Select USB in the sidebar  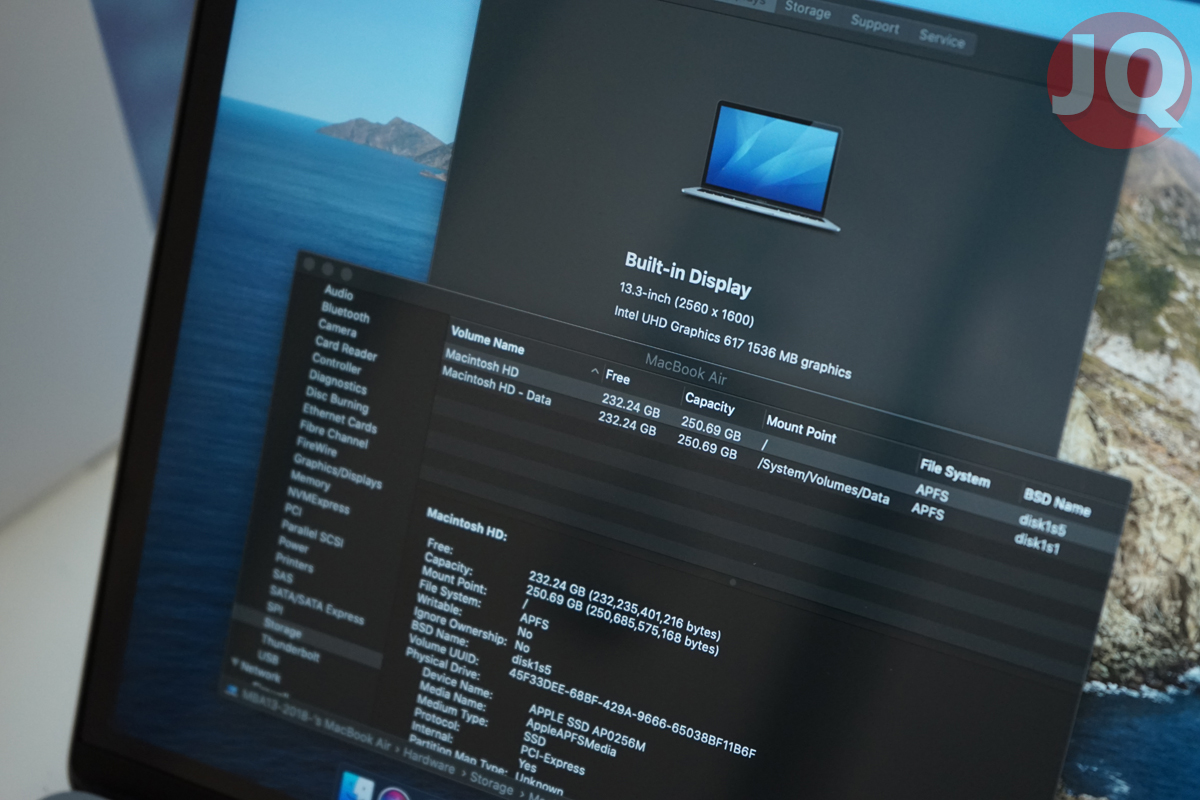pyautogui.click(x=268, y=658)
